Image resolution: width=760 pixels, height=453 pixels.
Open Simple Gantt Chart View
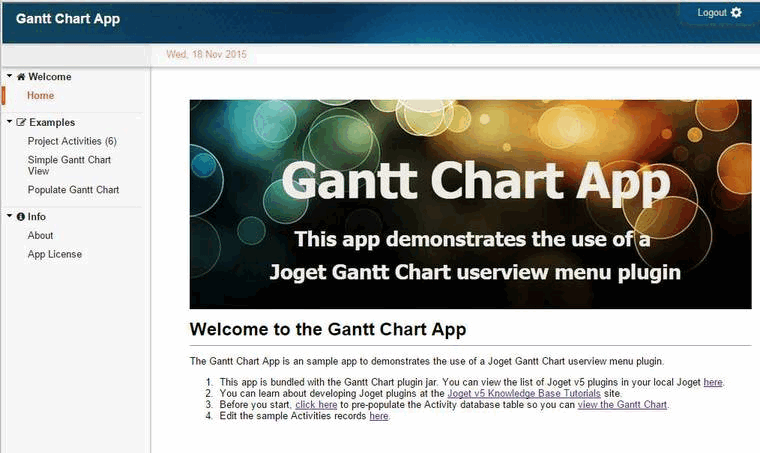69,165
